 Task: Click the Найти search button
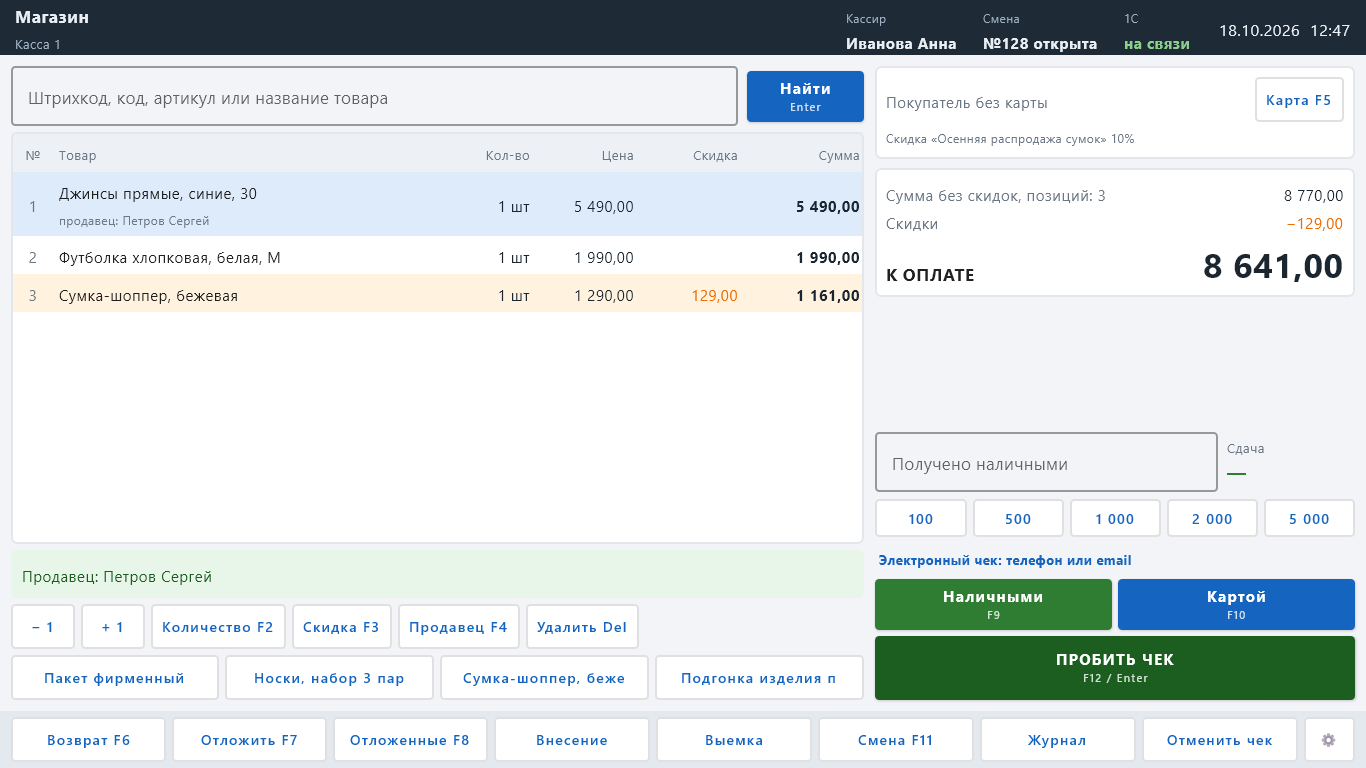805,97
